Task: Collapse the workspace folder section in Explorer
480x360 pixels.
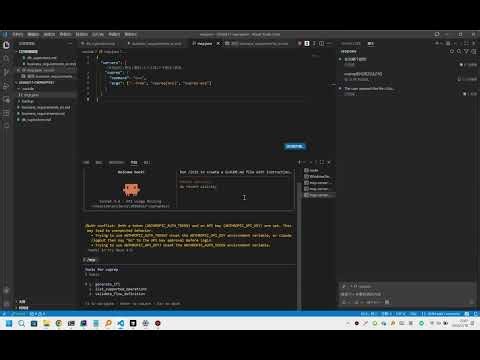Action: pos(36,82)
